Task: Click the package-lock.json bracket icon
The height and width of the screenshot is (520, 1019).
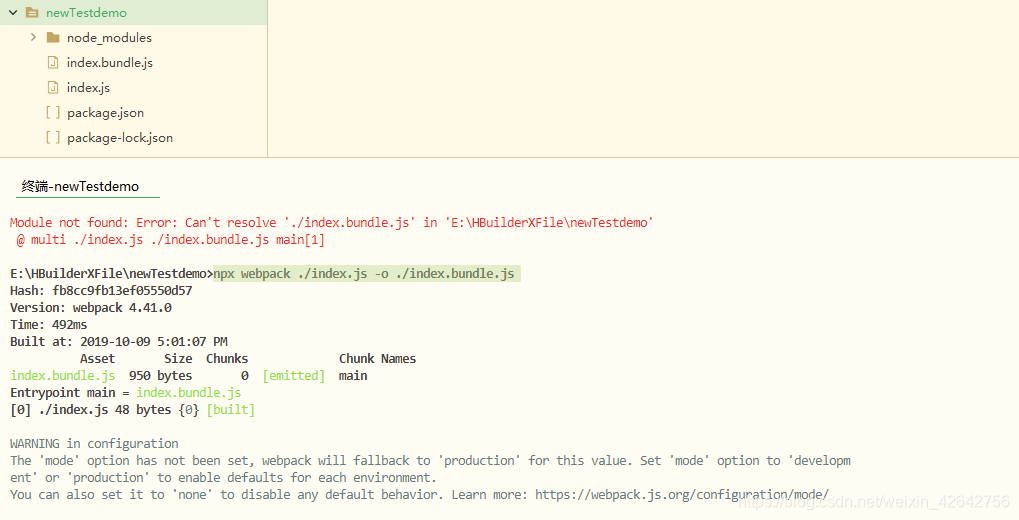Action: 53,137
